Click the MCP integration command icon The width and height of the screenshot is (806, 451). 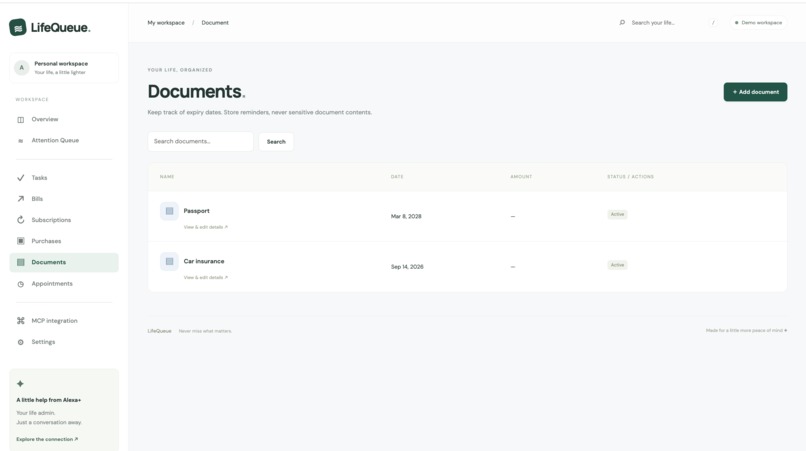21,321
